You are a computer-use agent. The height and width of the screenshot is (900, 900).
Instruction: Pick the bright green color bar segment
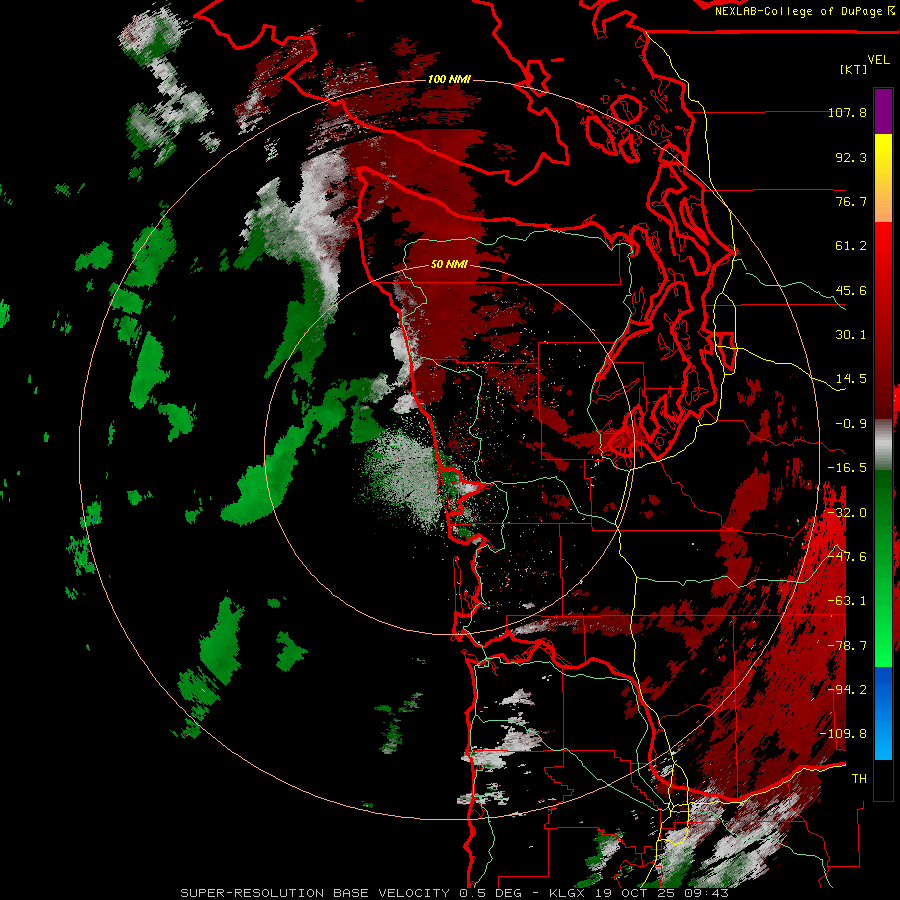tap(883, 643)
